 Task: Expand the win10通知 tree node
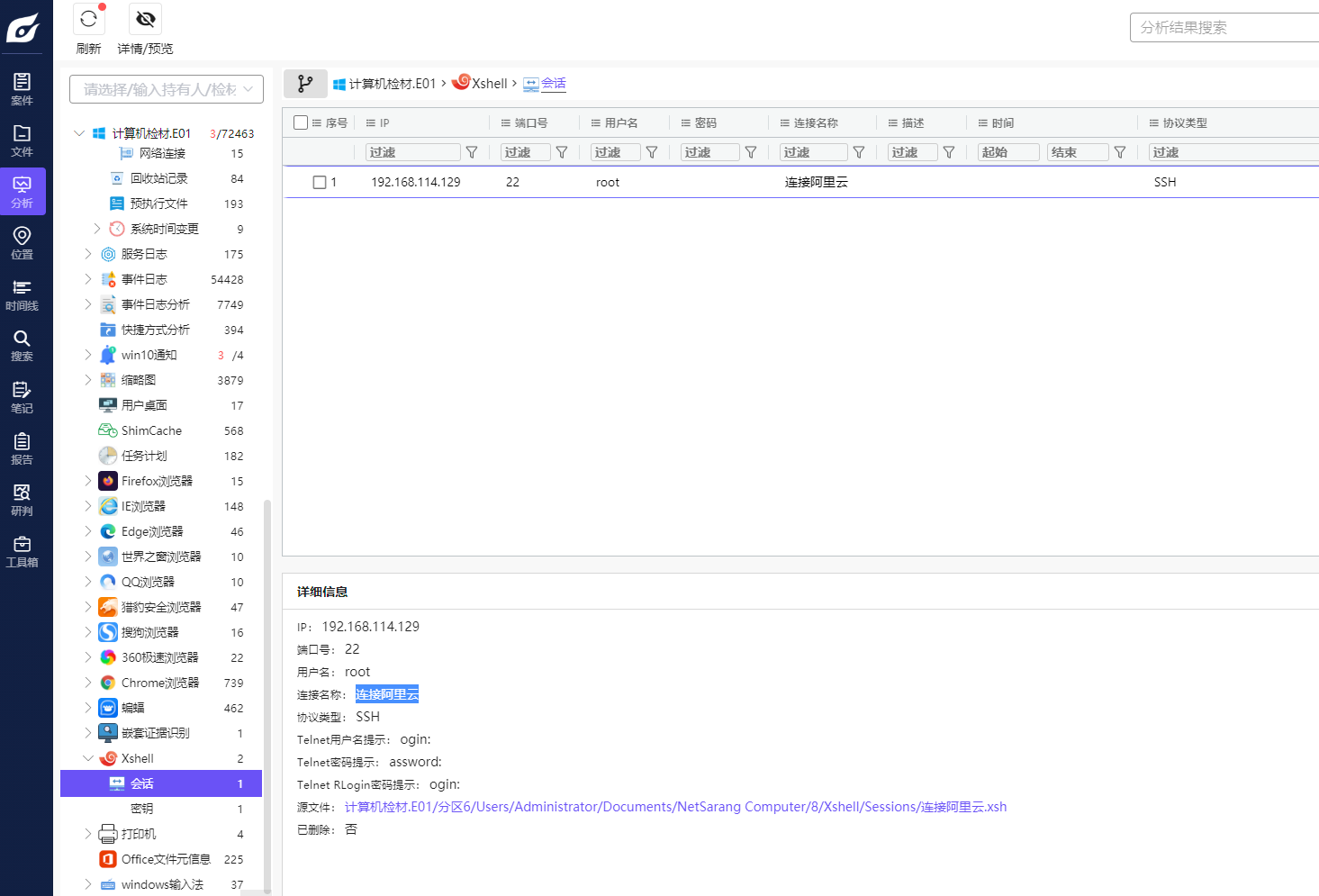88,355
